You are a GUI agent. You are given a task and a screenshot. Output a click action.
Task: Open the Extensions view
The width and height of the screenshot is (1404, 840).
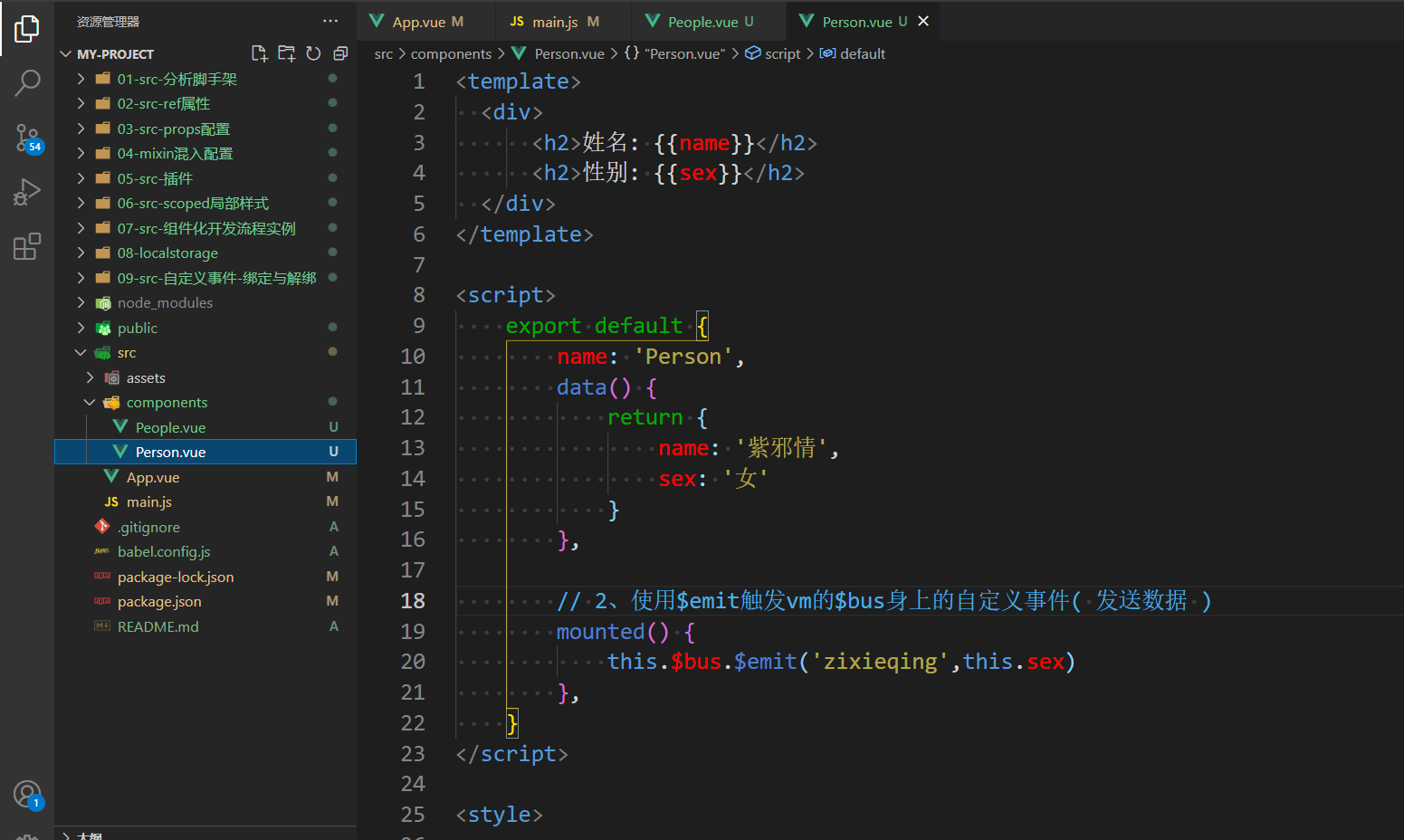tap(27, 246)
